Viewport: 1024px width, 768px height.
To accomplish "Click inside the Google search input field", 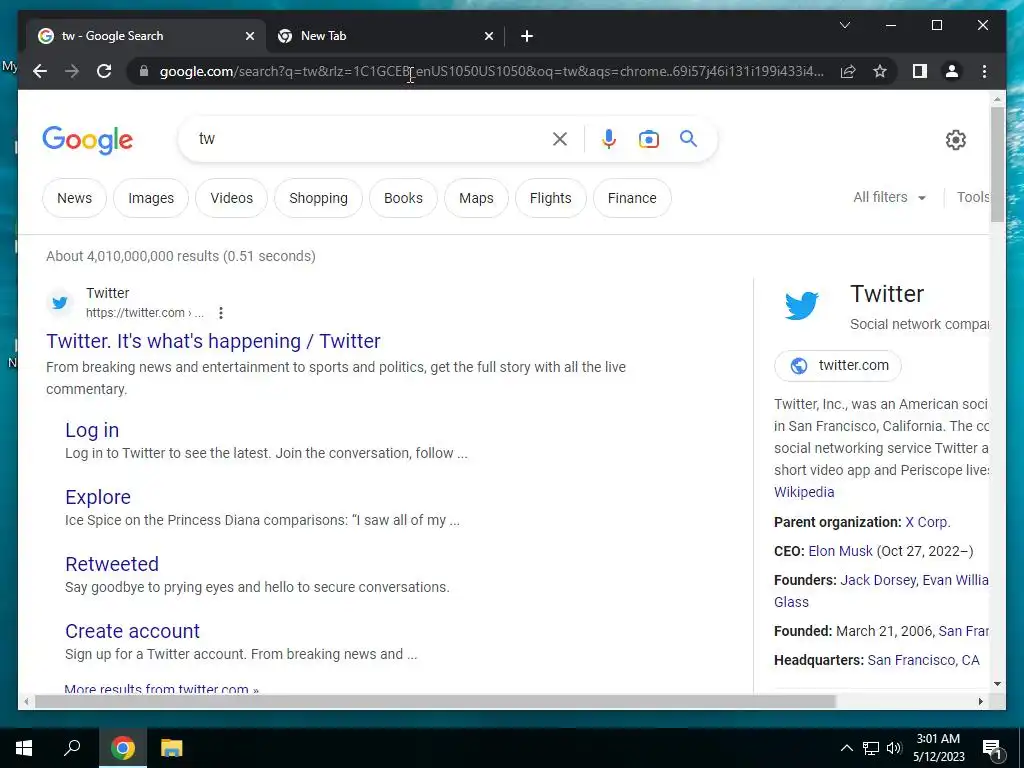I will tap(372, 139).
